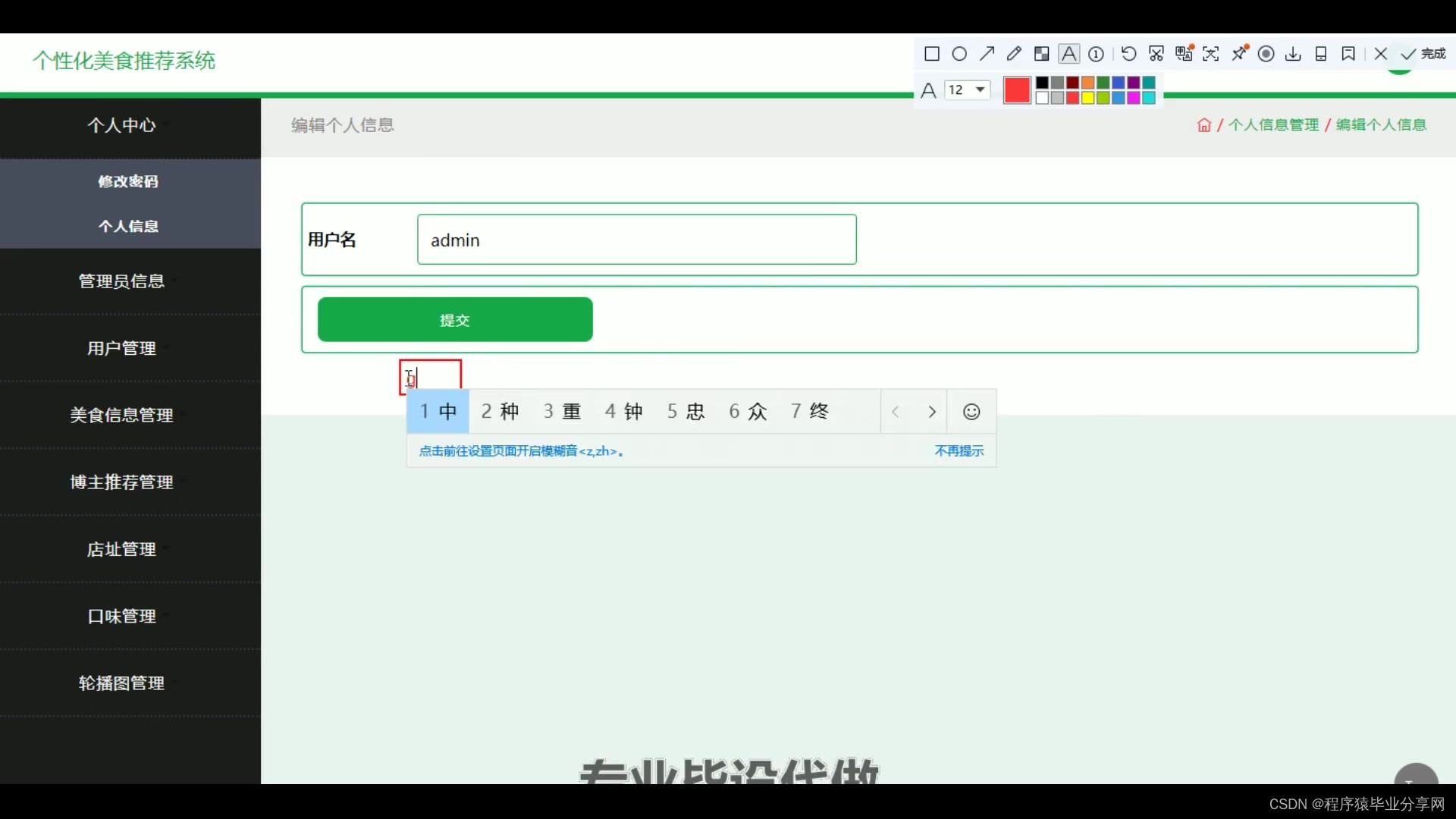Image resolution: width=1456 pixels, height=819 pixels.
Task: Toggle the text annotation tool
Action: click(x=1068, y=54)
